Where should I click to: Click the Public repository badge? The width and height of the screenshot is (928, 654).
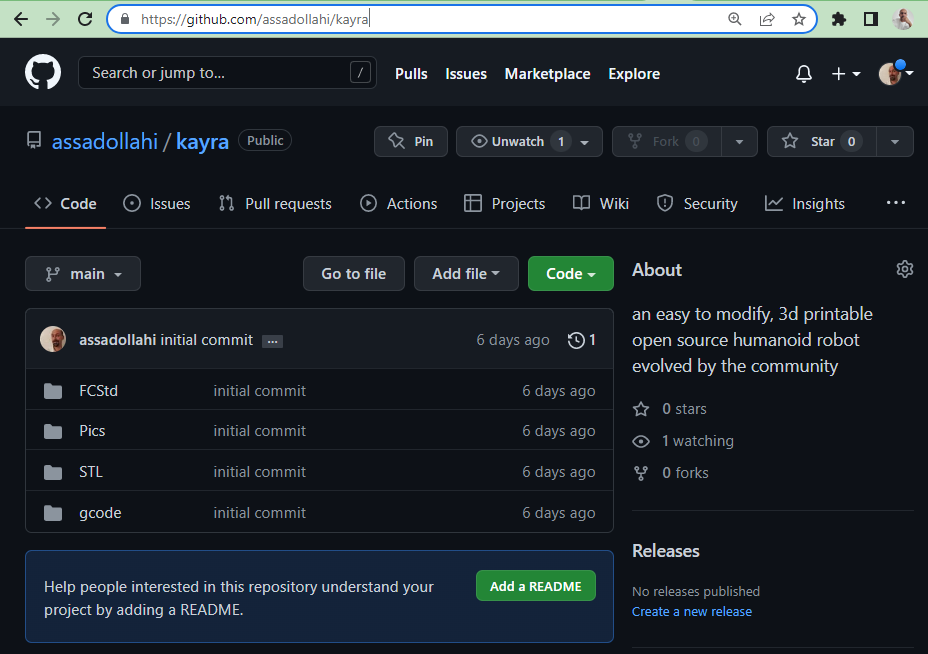click(x=265, y=140)
